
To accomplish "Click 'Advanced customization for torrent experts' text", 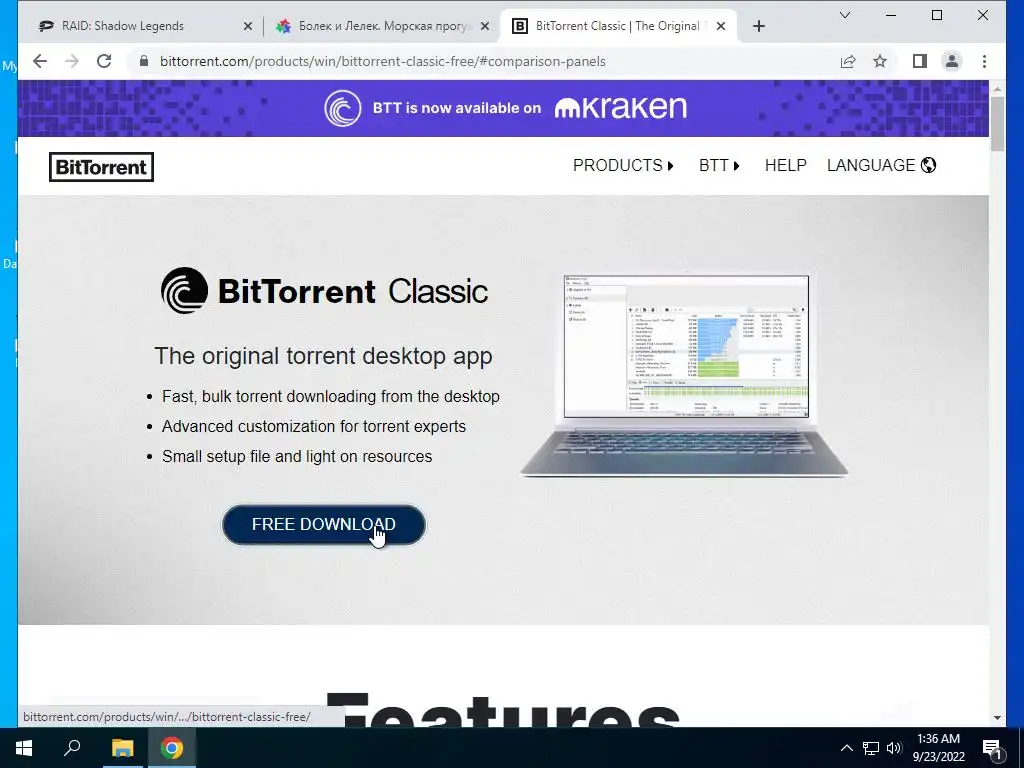I will pos(314,426).
